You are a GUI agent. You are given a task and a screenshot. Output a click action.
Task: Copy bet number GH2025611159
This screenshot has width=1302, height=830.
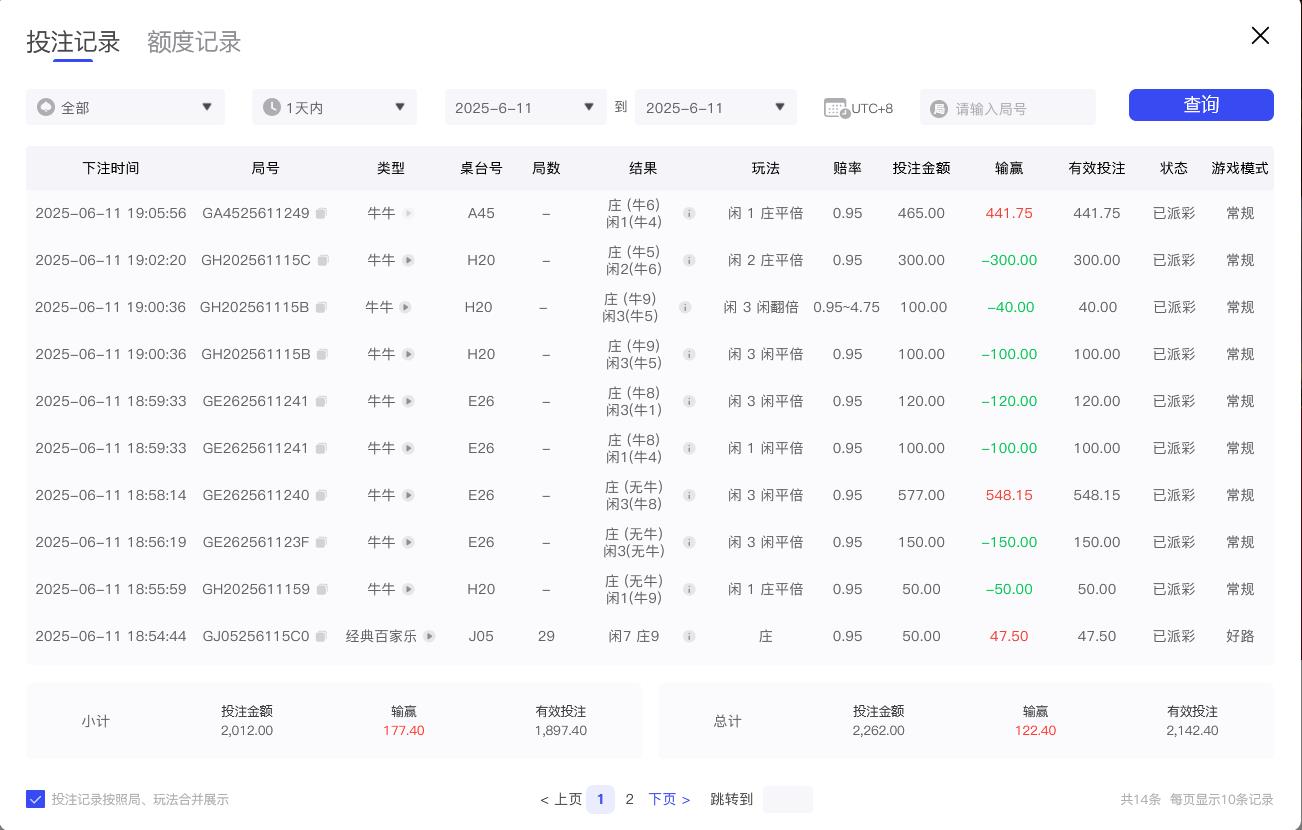click(322, 589)
